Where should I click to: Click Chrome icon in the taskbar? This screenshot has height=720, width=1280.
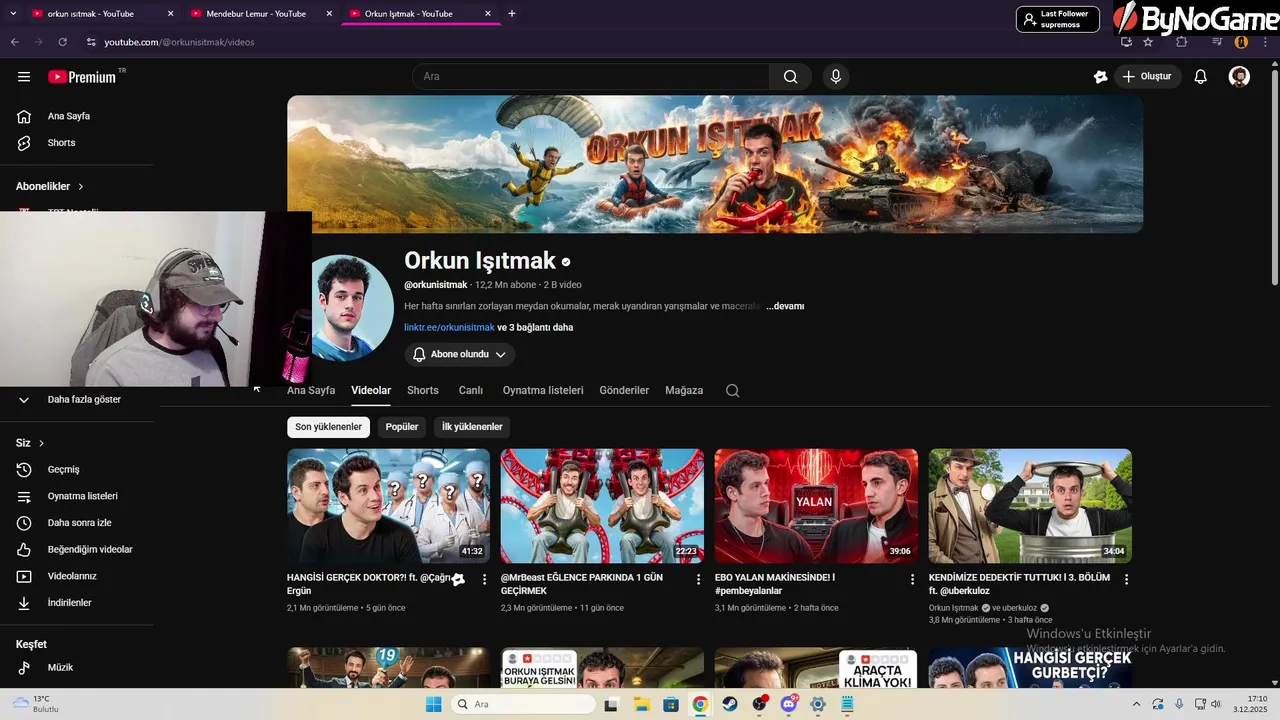[x=700, y=704]
